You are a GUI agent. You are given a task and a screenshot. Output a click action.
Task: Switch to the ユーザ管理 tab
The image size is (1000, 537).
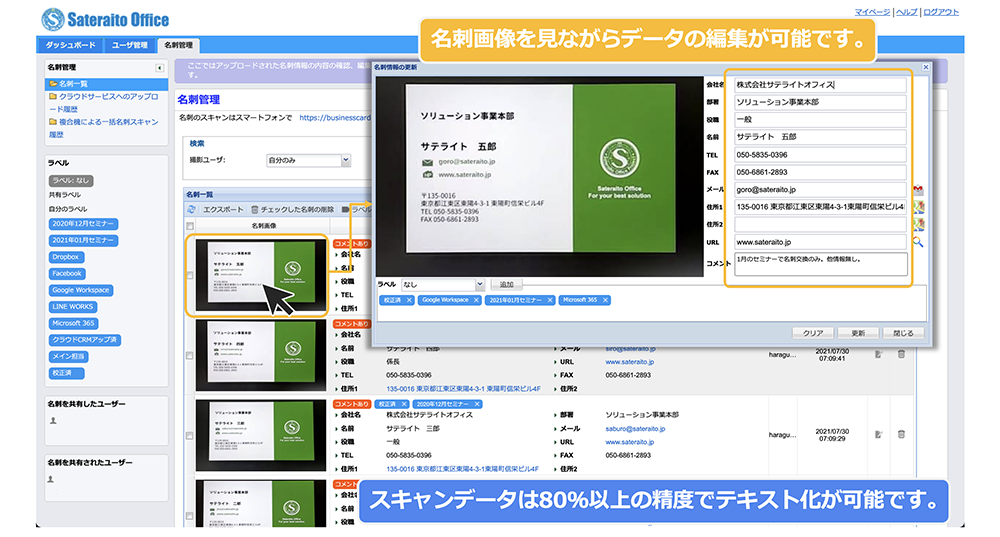tap(129, 45)
